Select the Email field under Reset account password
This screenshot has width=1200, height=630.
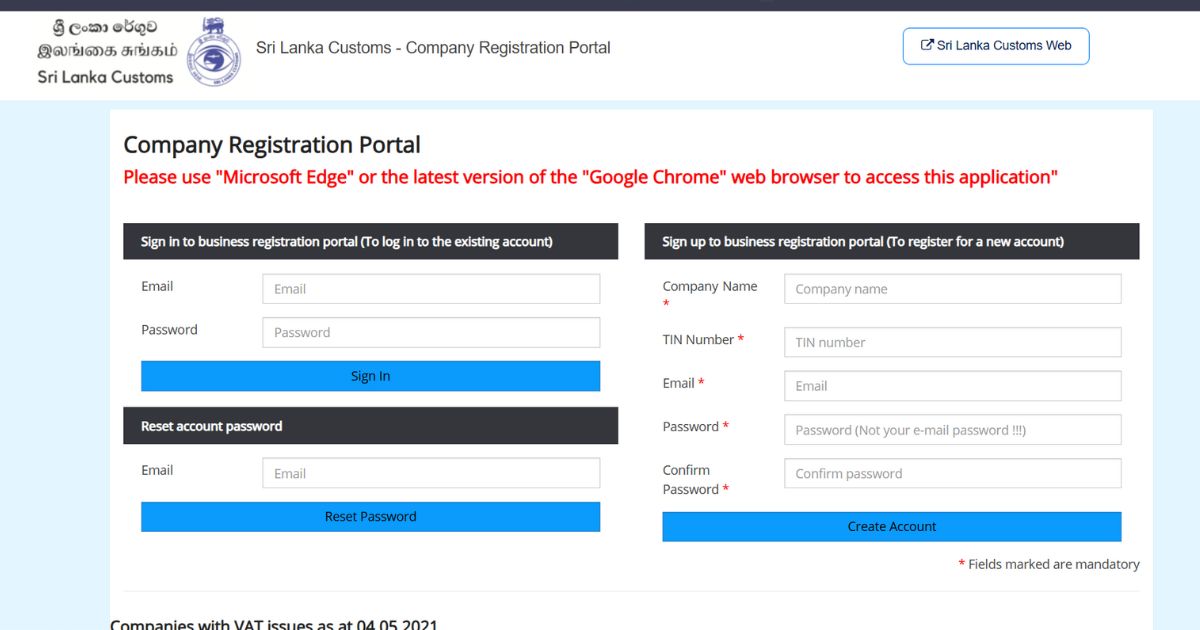pyautogui.click(x=431, y=473)
